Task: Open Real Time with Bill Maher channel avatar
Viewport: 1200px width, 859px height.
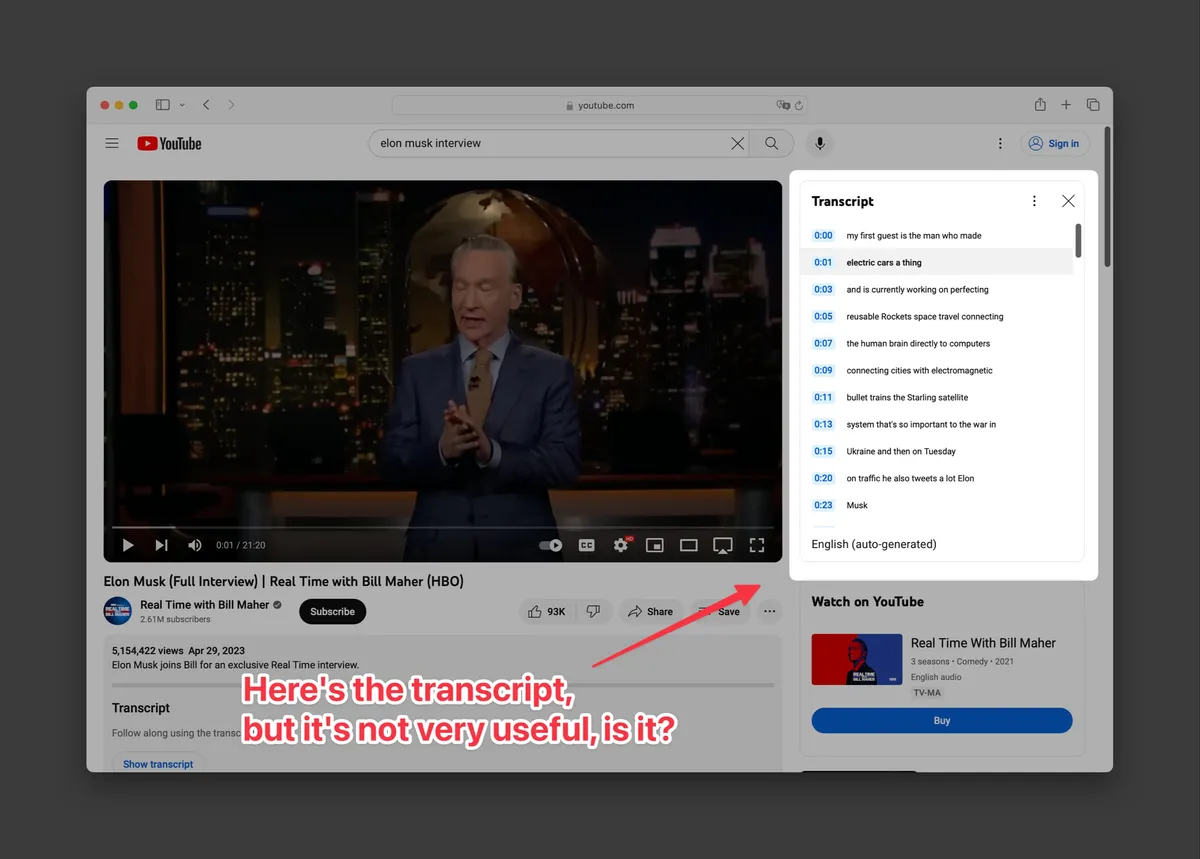Action: click(x=118, y=611)
